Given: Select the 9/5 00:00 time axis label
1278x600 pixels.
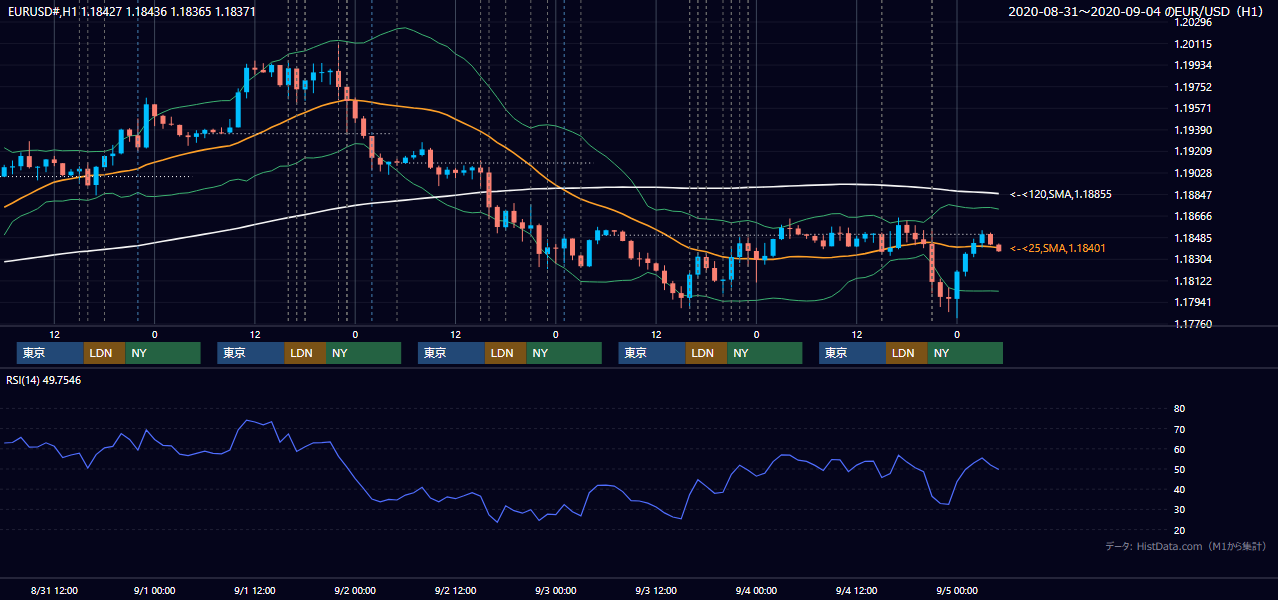Looking at the screenshot, I should click(957, 590).
